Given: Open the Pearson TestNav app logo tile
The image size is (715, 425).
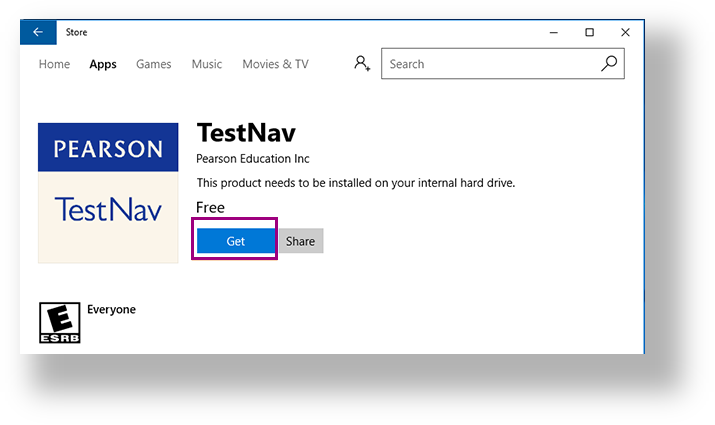Looking at the screenshot, I should pyautogui.click(x=108, y=193).
